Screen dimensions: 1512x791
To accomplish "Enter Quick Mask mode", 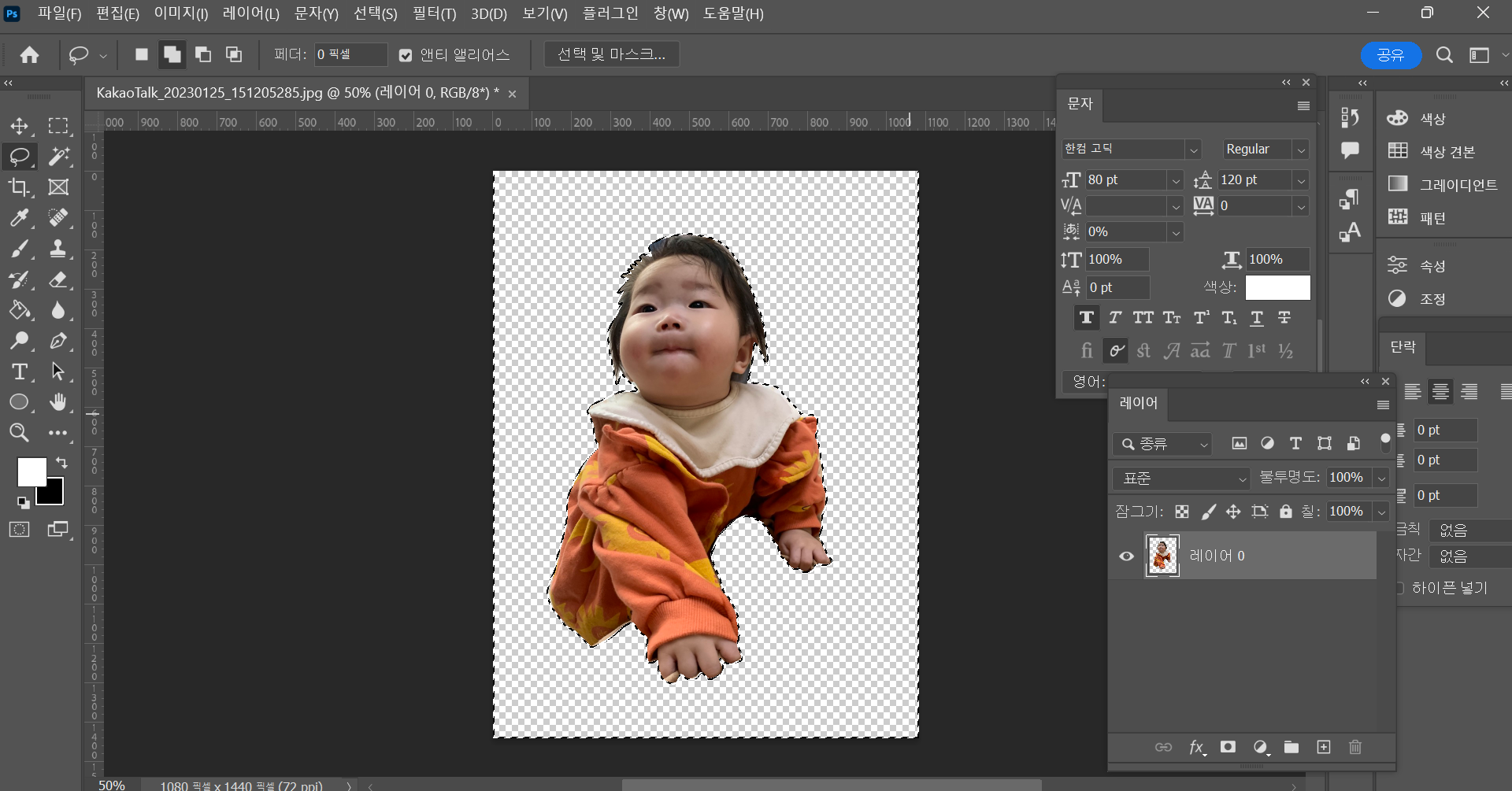I will 20,530.
